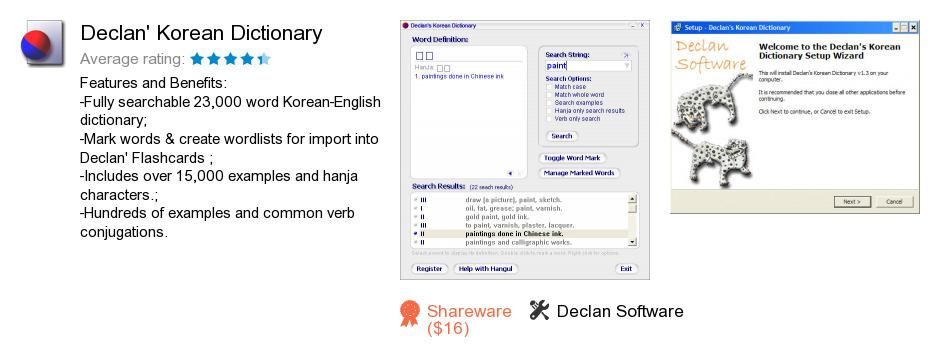Click the orange Shareware ribbon icon
Image resolution: width=940 pixels, height=364 pixels.
409,314
